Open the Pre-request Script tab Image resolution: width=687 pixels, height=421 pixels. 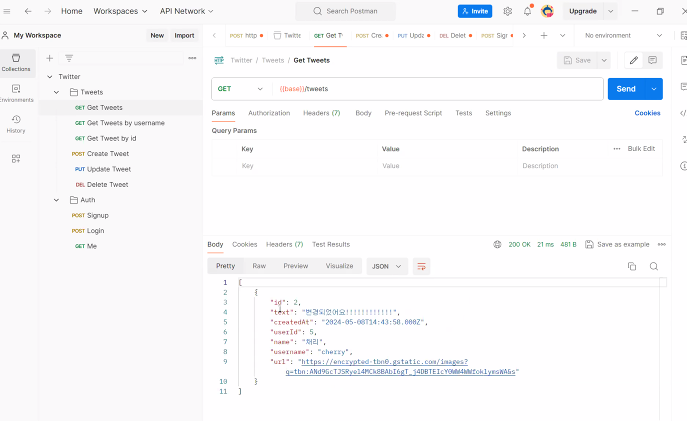pyautogui.click(x=413, y=113)
